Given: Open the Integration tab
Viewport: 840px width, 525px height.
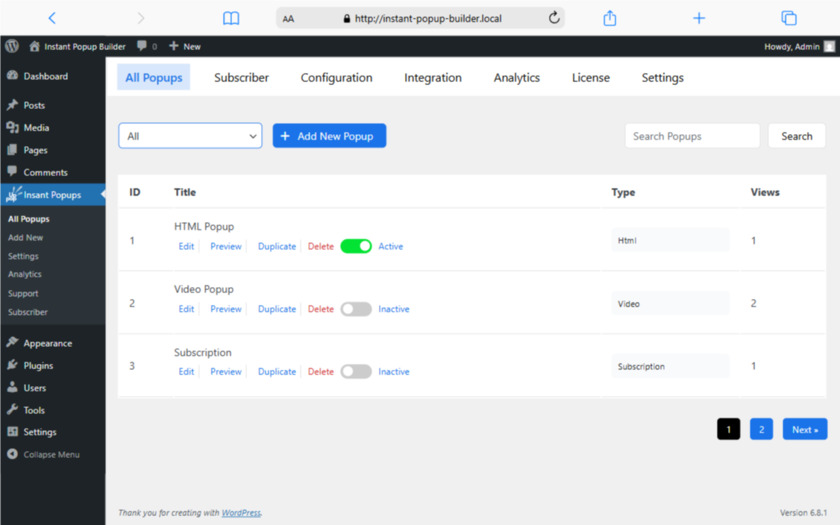Looking at the screenshot, I should 432,78.
